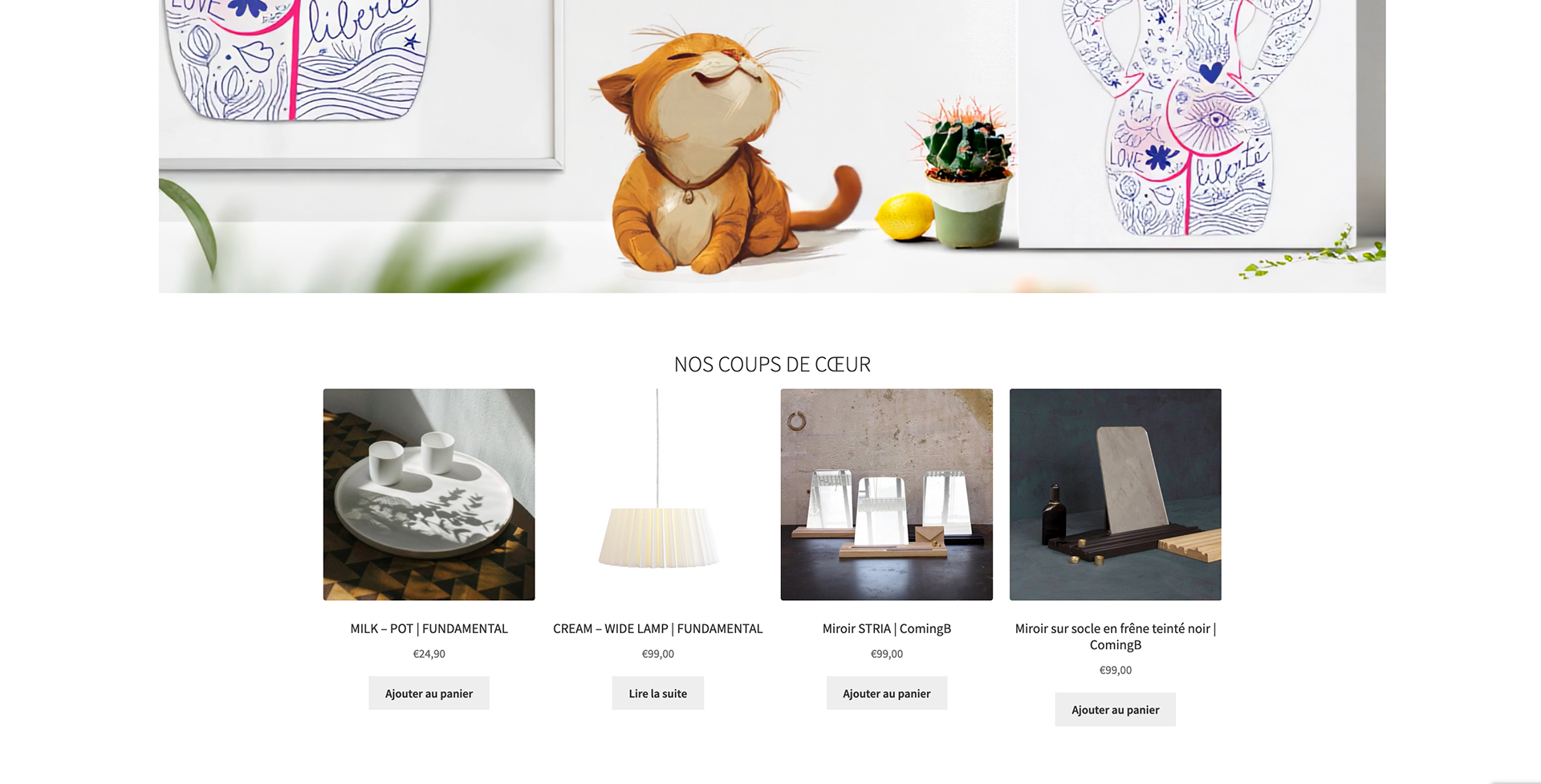Viewport: 1541px width, 784px height.
Task: Add MILK – POT to cart with Ajouter au panier
Action: click(429, 693)
